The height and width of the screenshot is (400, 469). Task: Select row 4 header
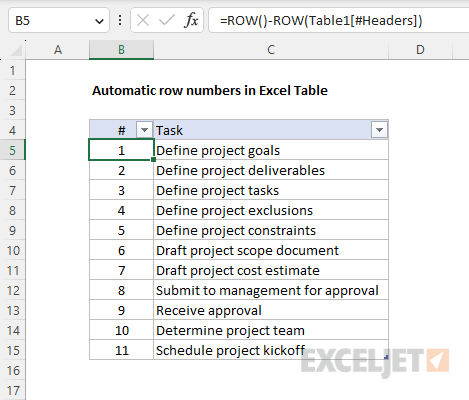pyautogui.click(x=13, y=130)
